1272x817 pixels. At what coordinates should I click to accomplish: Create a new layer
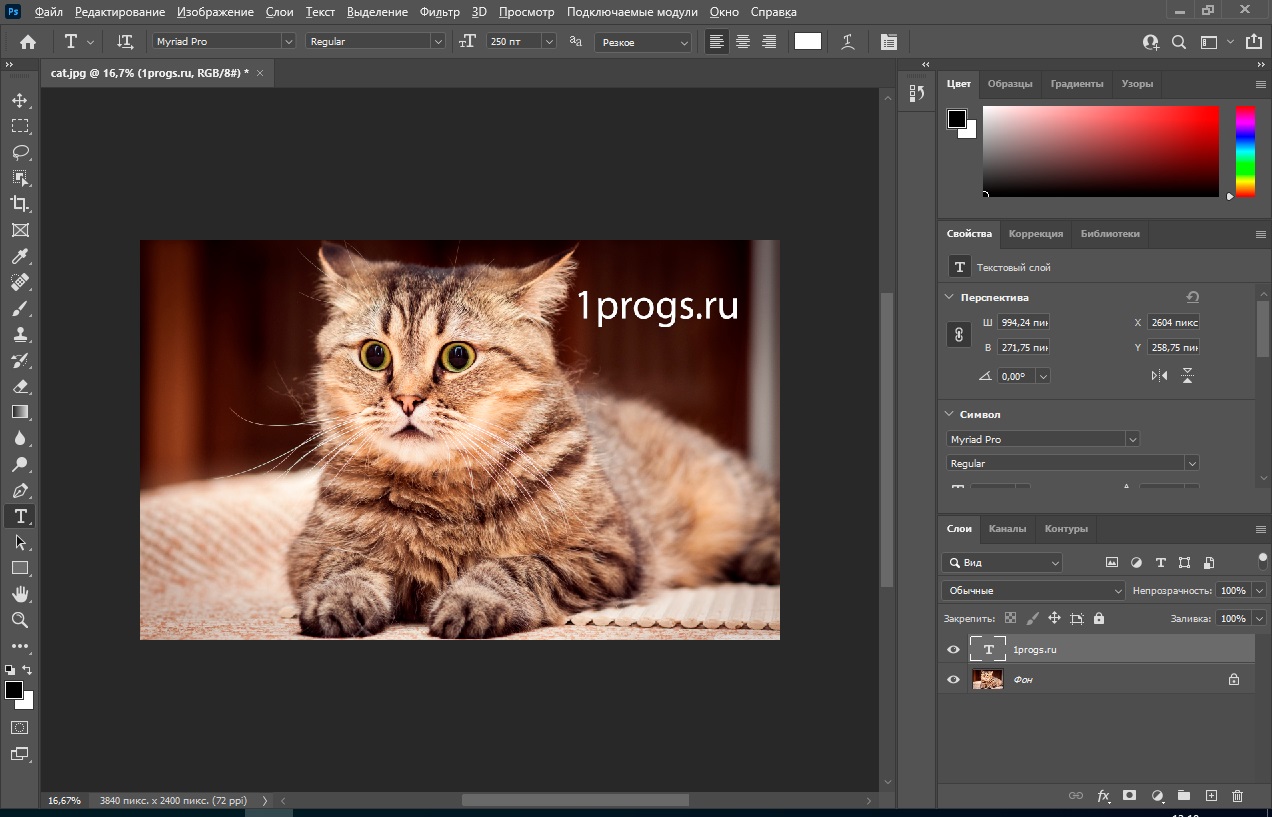pyautogui.click(x=1210, y=796)
